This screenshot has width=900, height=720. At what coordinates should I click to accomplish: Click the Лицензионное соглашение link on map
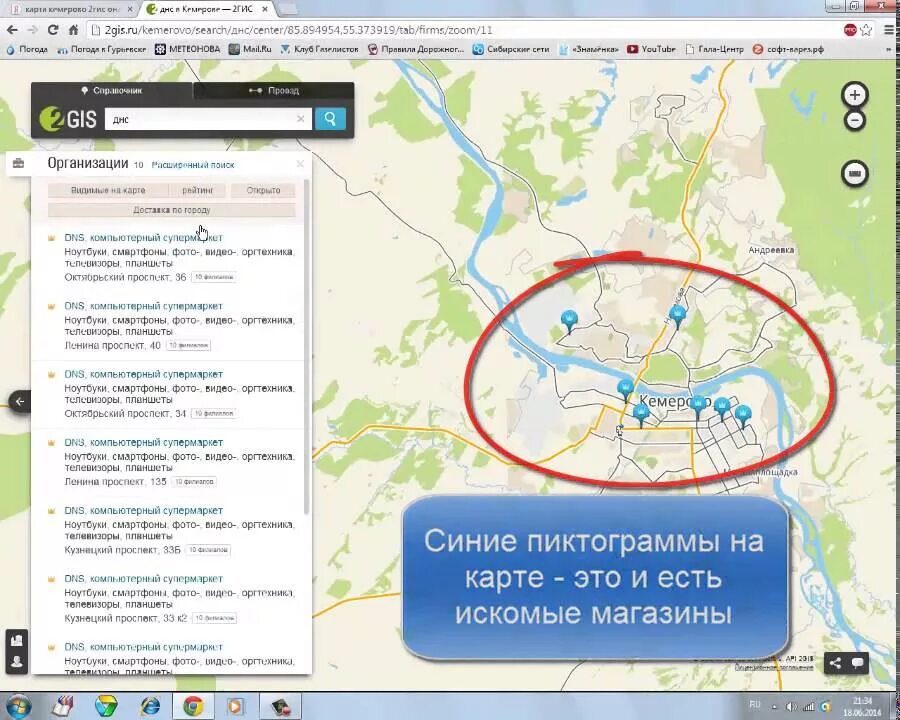click(774, 667)
